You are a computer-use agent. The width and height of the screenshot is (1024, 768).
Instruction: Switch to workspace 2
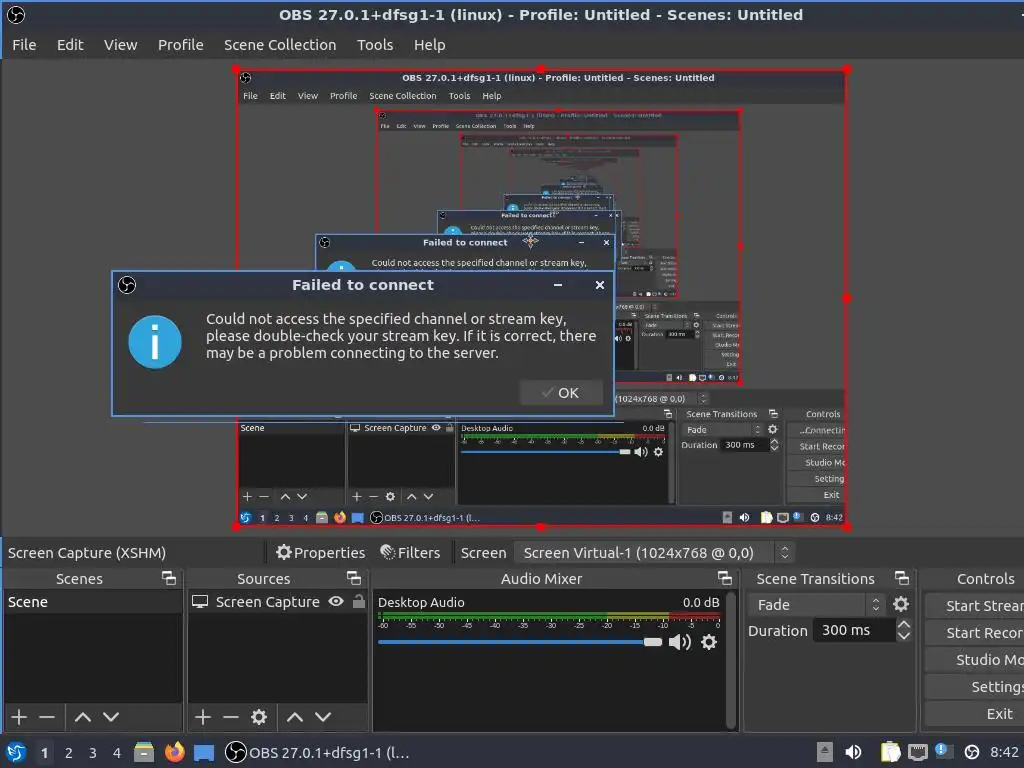(x=69, y=753)
